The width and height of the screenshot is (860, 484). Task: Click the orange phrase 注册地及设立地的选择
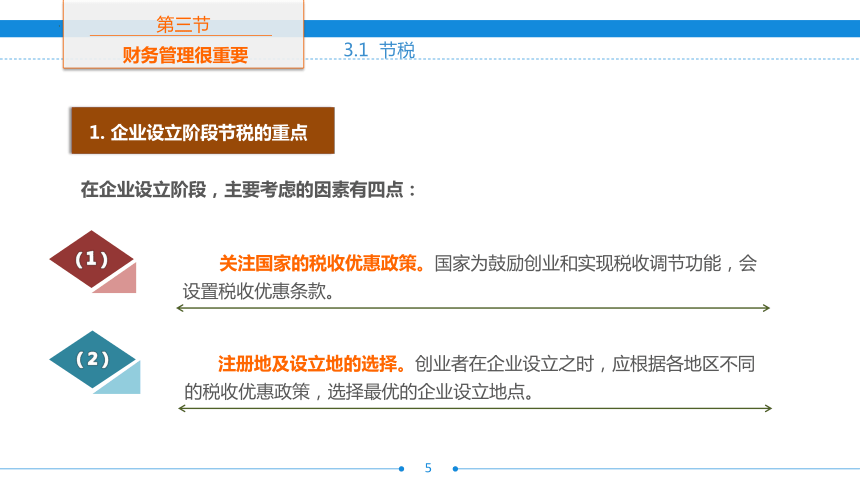(x=312, y=364)
